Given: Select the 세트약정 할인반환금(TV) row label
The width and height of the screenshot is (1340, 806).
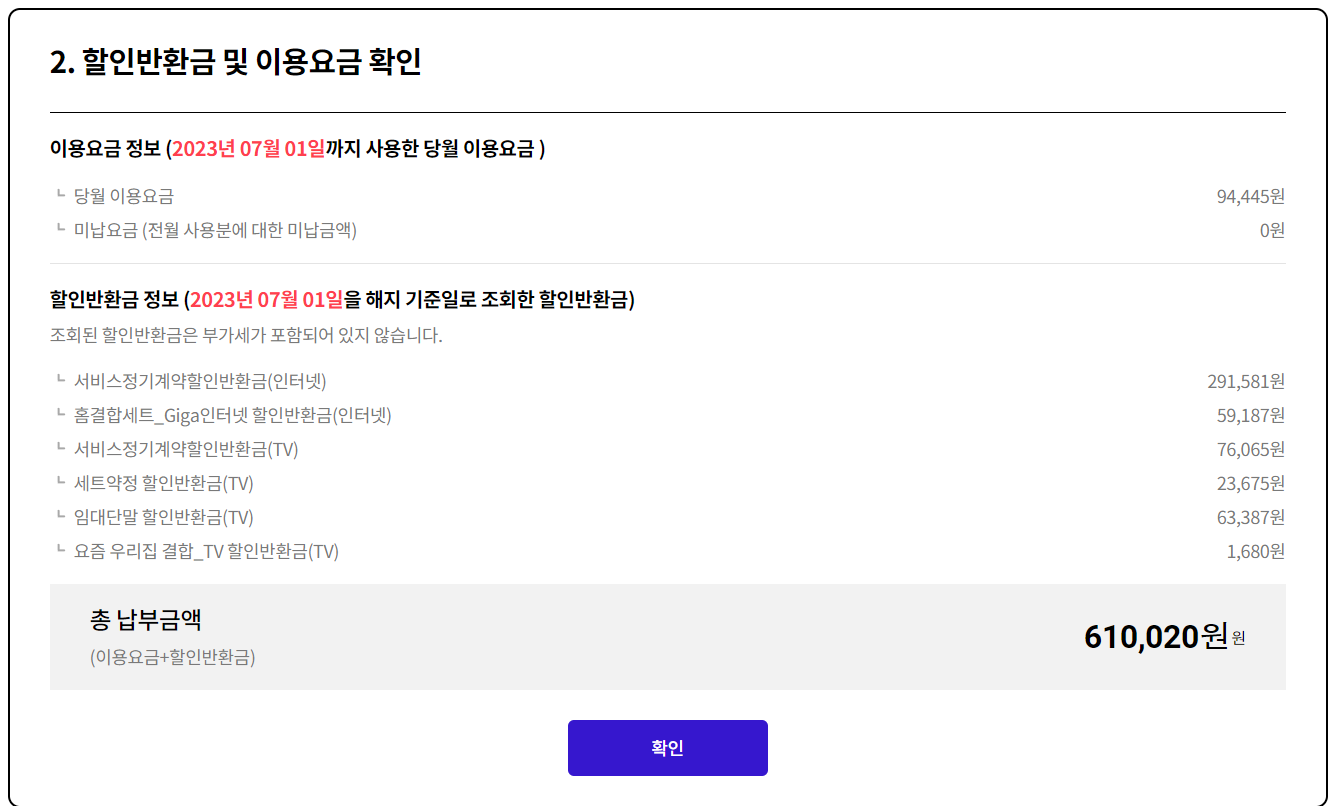Looking at the screenshot, I should 163,483.
